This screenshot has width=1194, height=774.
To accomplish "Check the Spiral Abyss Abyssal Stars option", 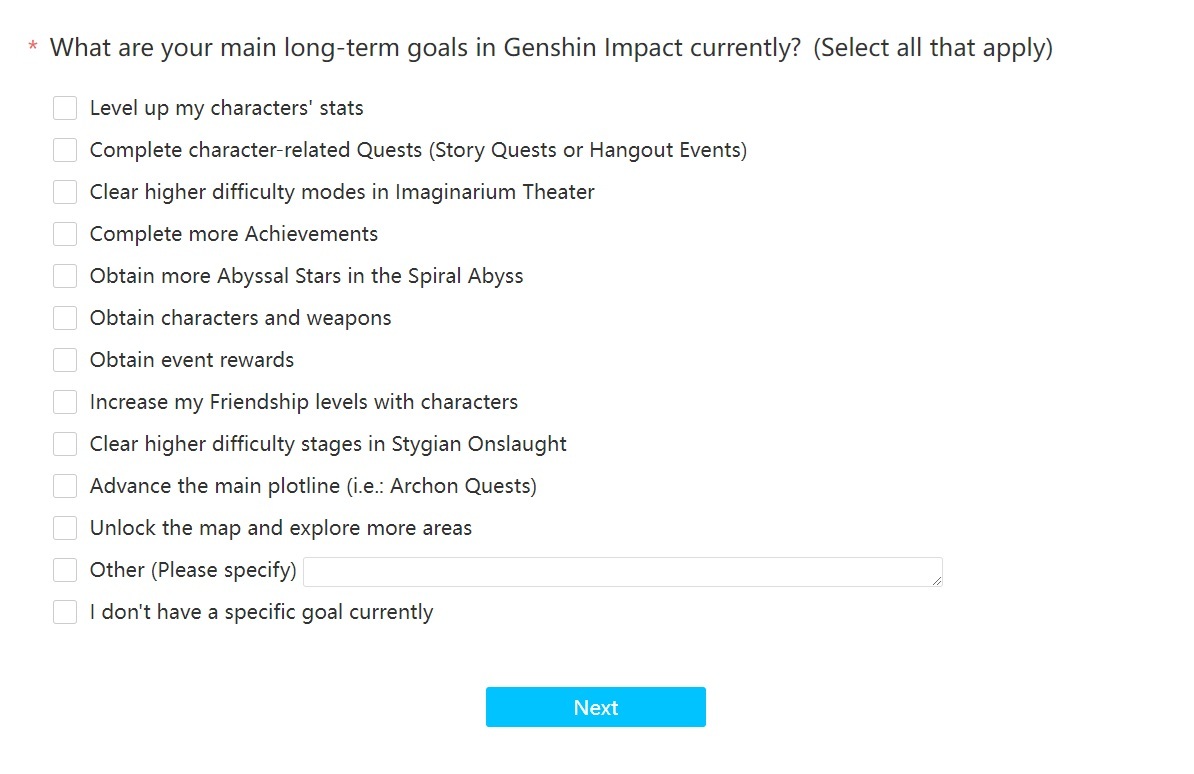I will [65, 276].
